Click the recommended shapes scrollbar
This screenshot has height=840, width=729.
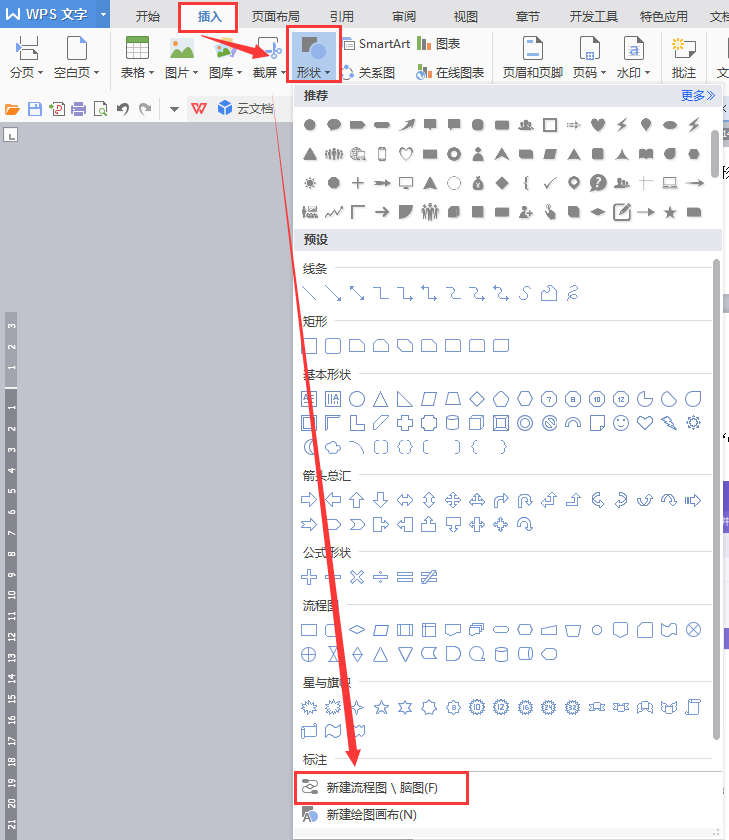[x=715, y=153]
